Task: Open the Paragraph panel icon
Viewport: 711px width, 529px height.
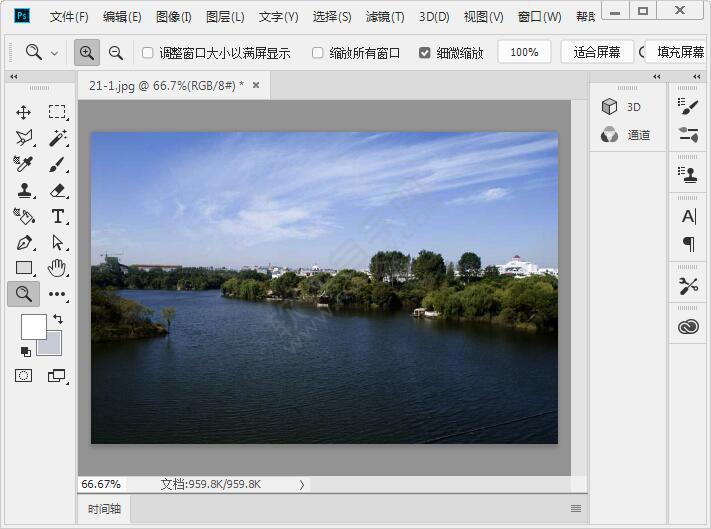Action: 688,244
